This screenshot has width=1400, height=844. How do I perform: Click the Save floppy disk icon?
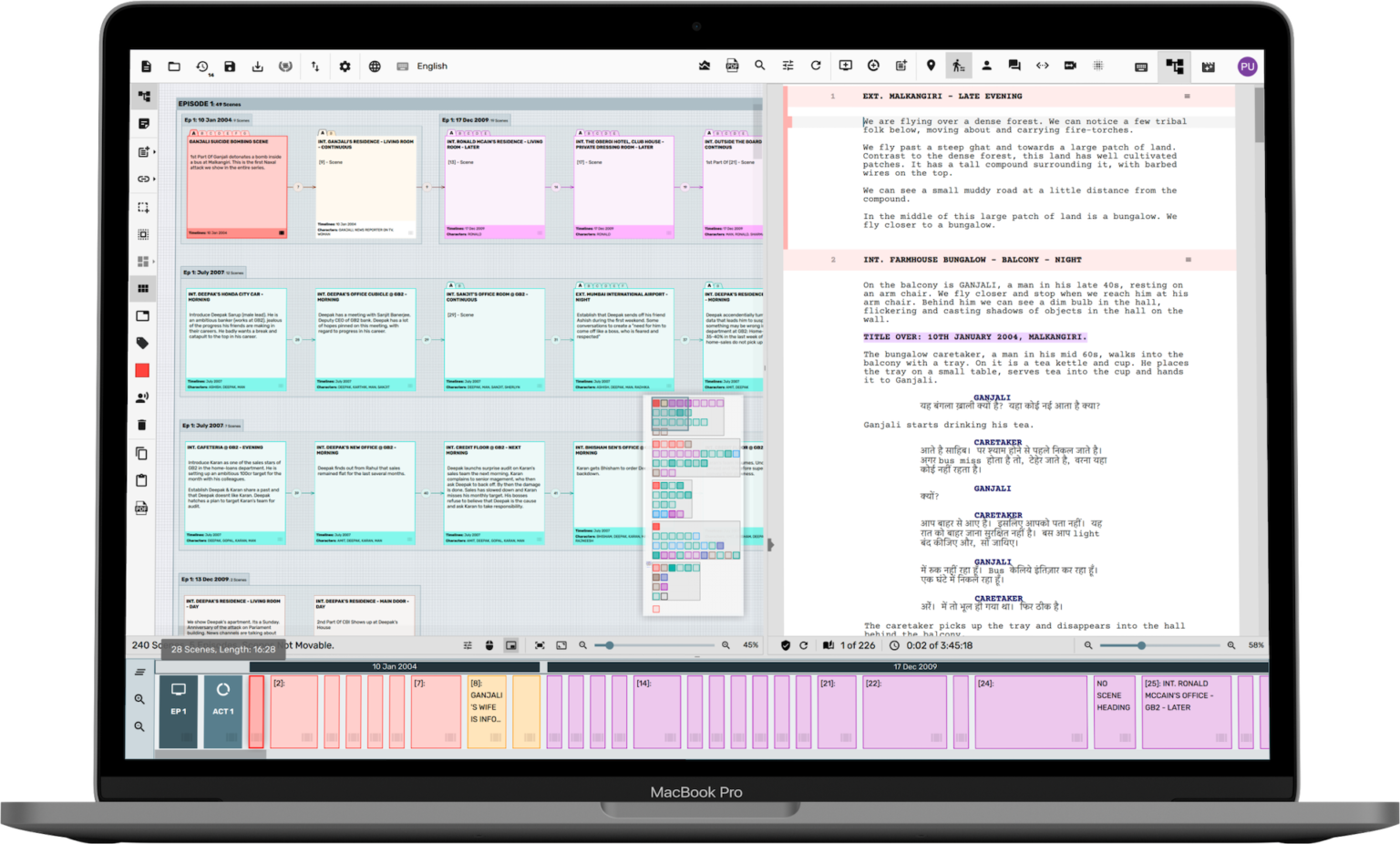[230, 67]
